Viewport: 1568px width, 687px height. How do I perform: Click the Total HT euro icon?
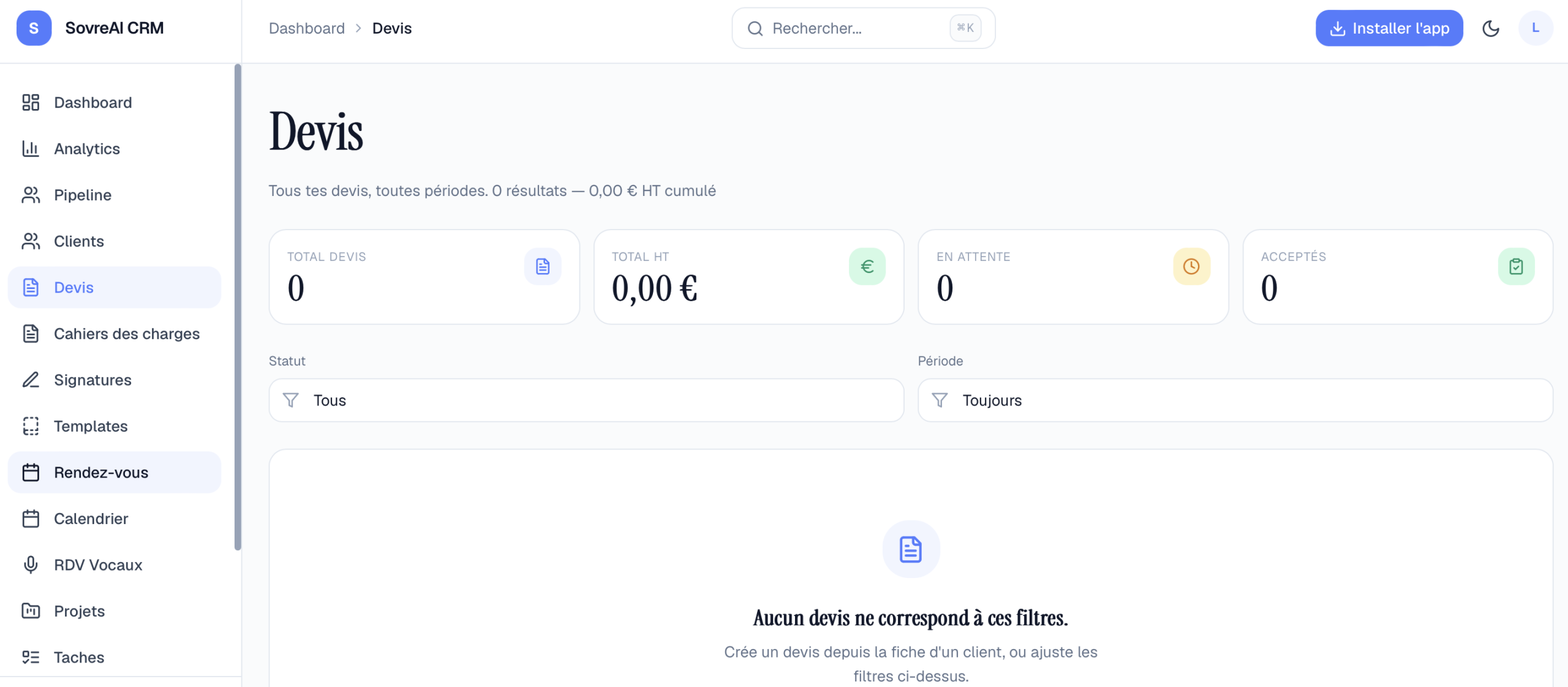pyautogui.click(x=867, y=266)
